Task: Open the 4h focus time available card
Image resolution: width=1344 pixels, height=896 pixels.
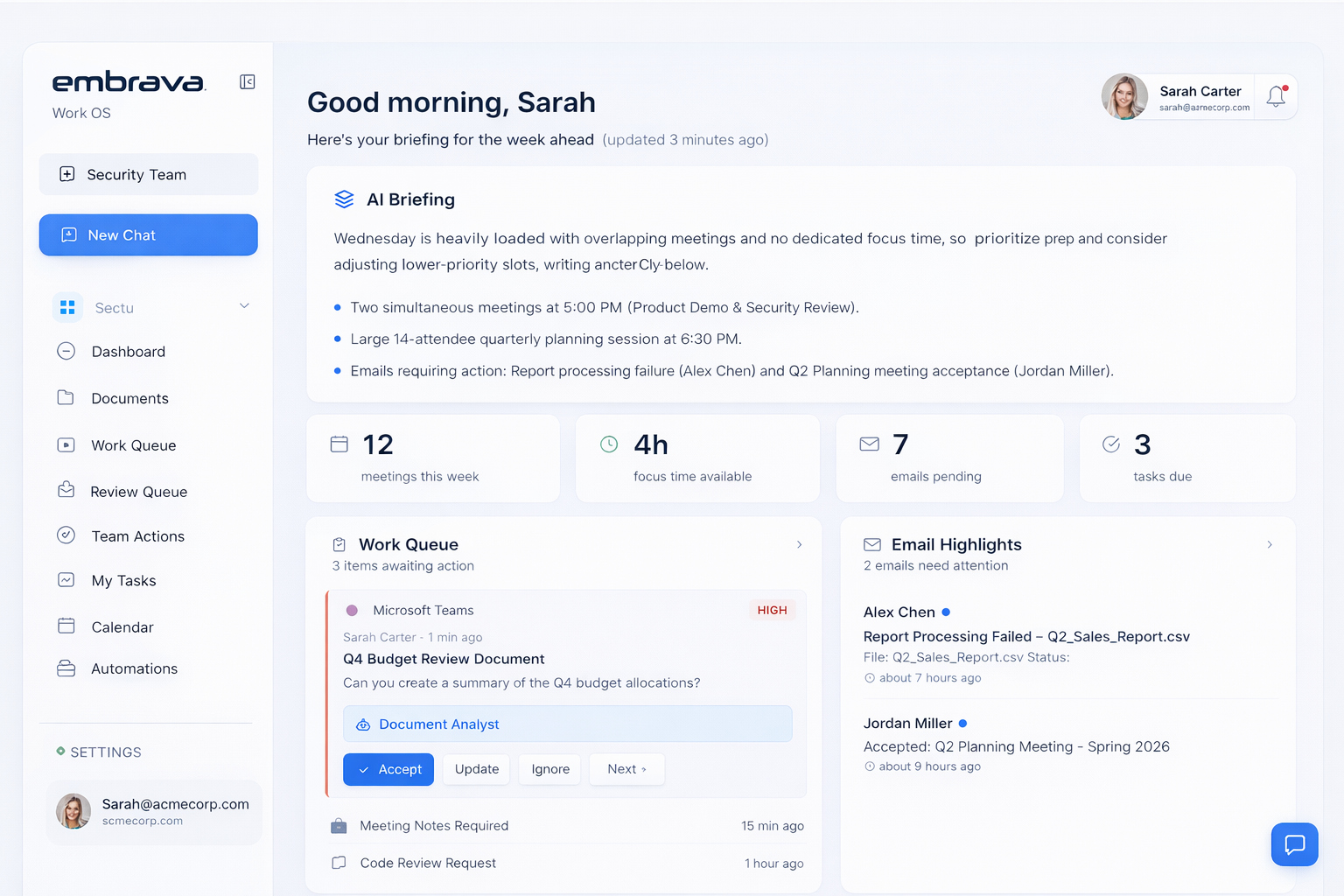Action: point(697,458)
